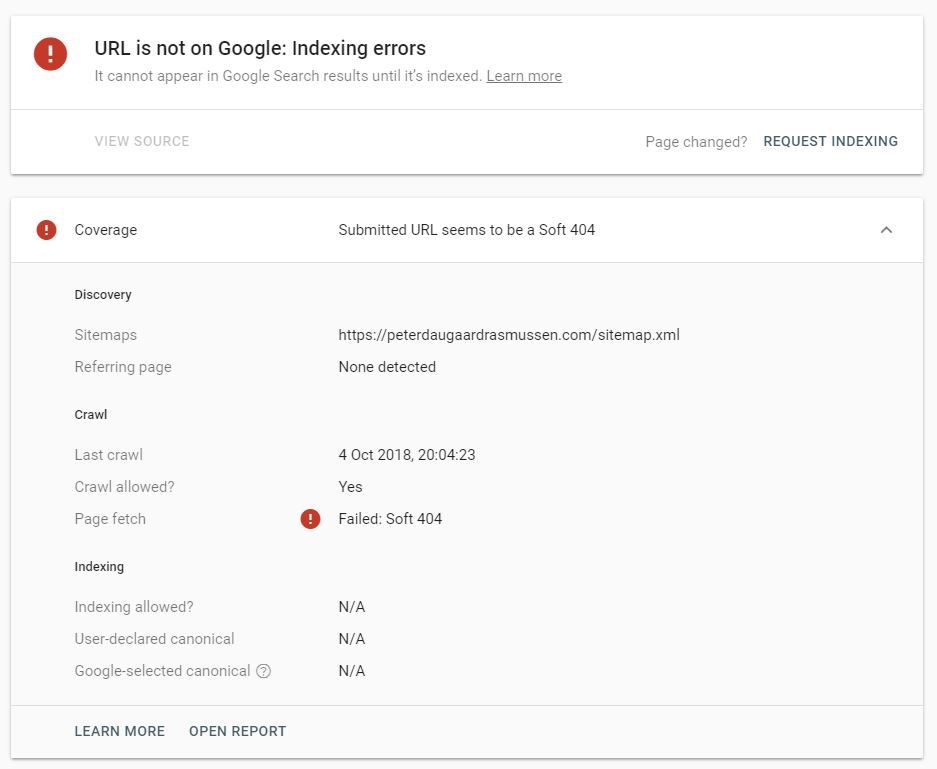
Task: Click the red error icon beside the headline
Action: pos(50,54)
